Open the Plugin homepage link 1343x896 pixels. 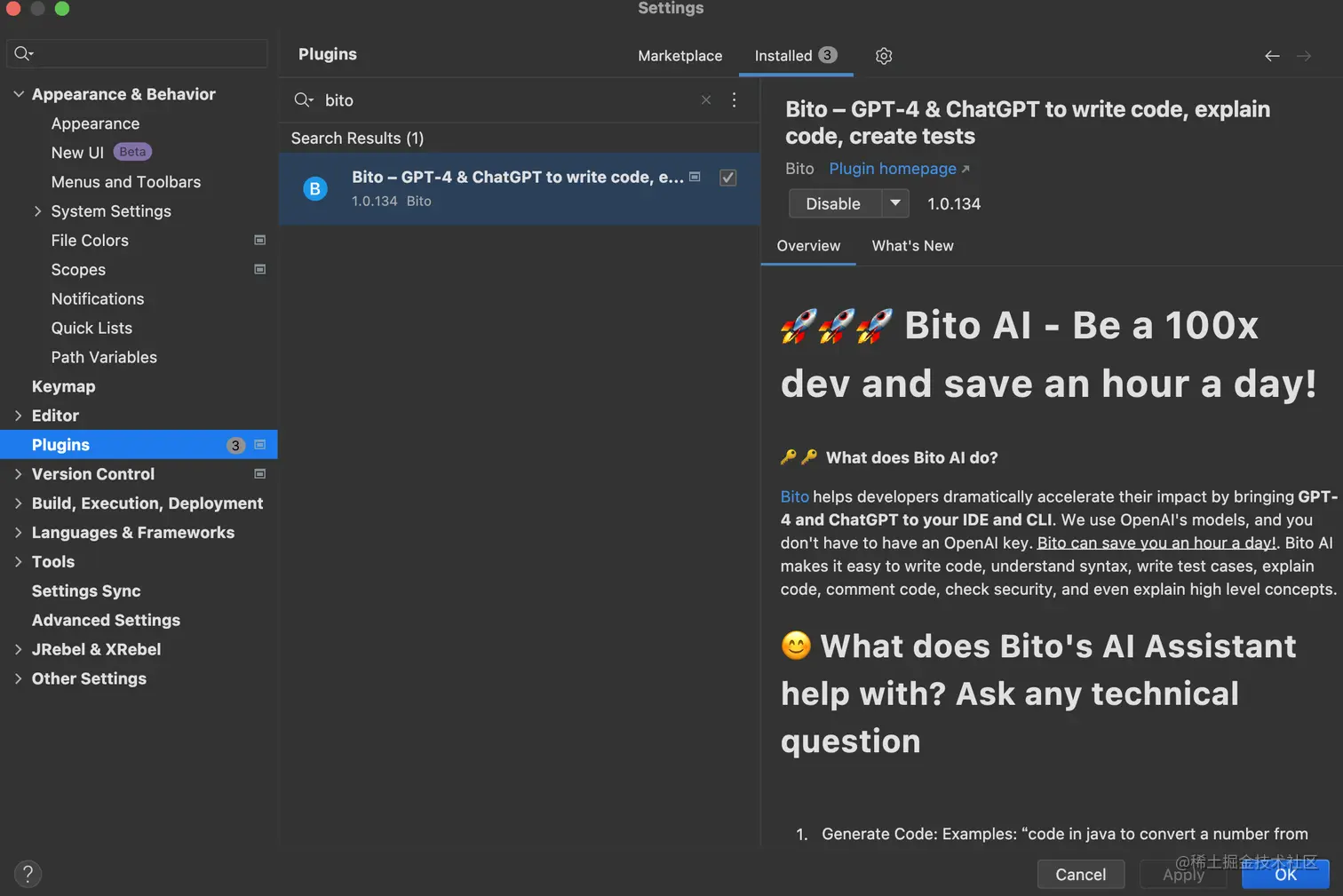pos(899,169)
